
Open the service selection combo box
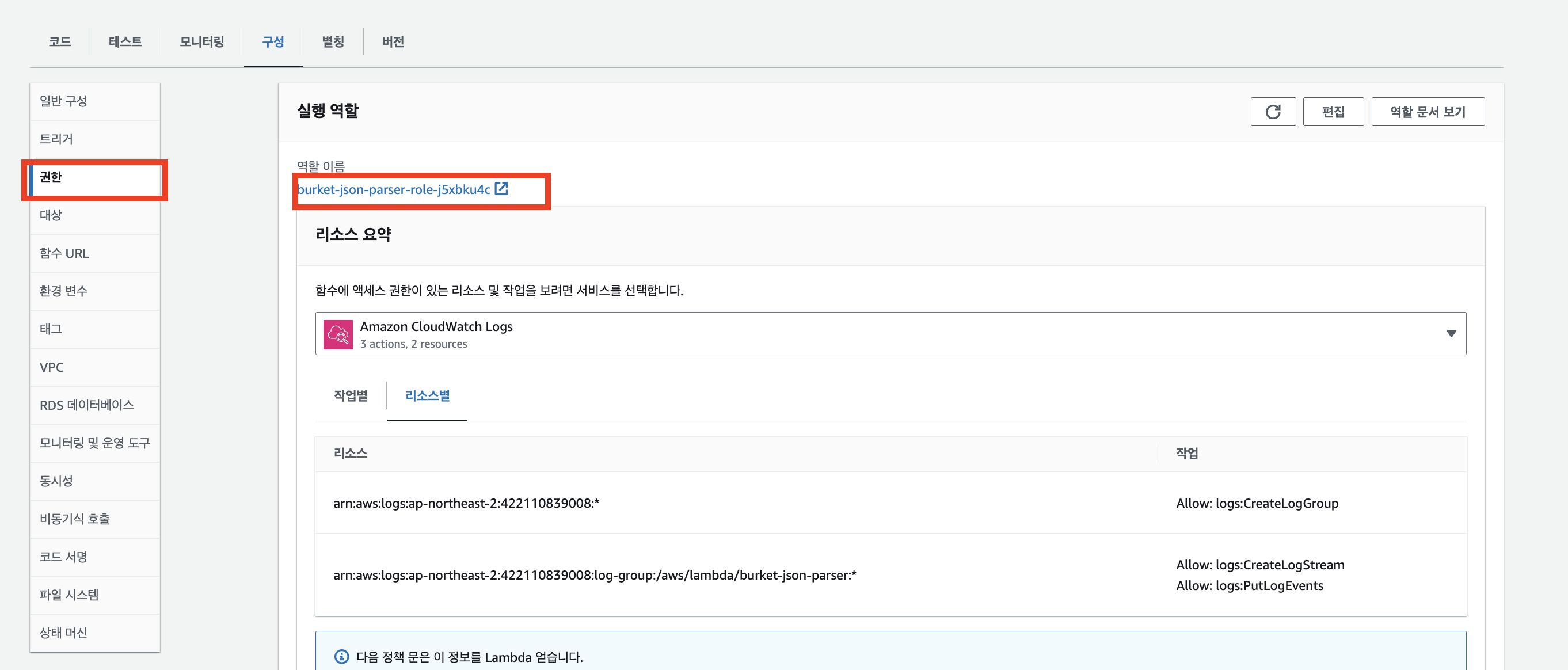[890, 333]
